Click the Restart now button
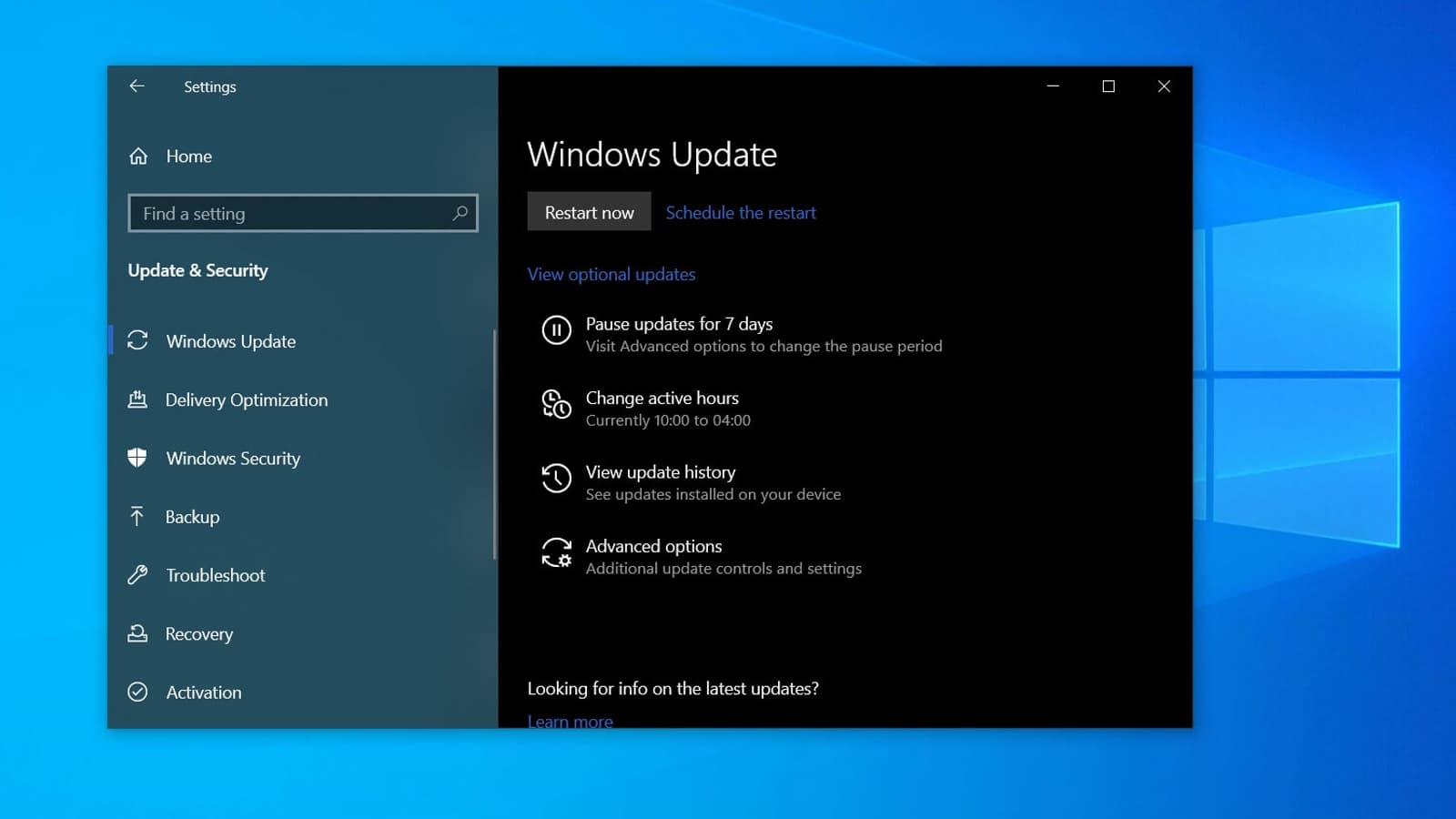The height and width of the screenshot is (819, 1456). tap(590, 212)
